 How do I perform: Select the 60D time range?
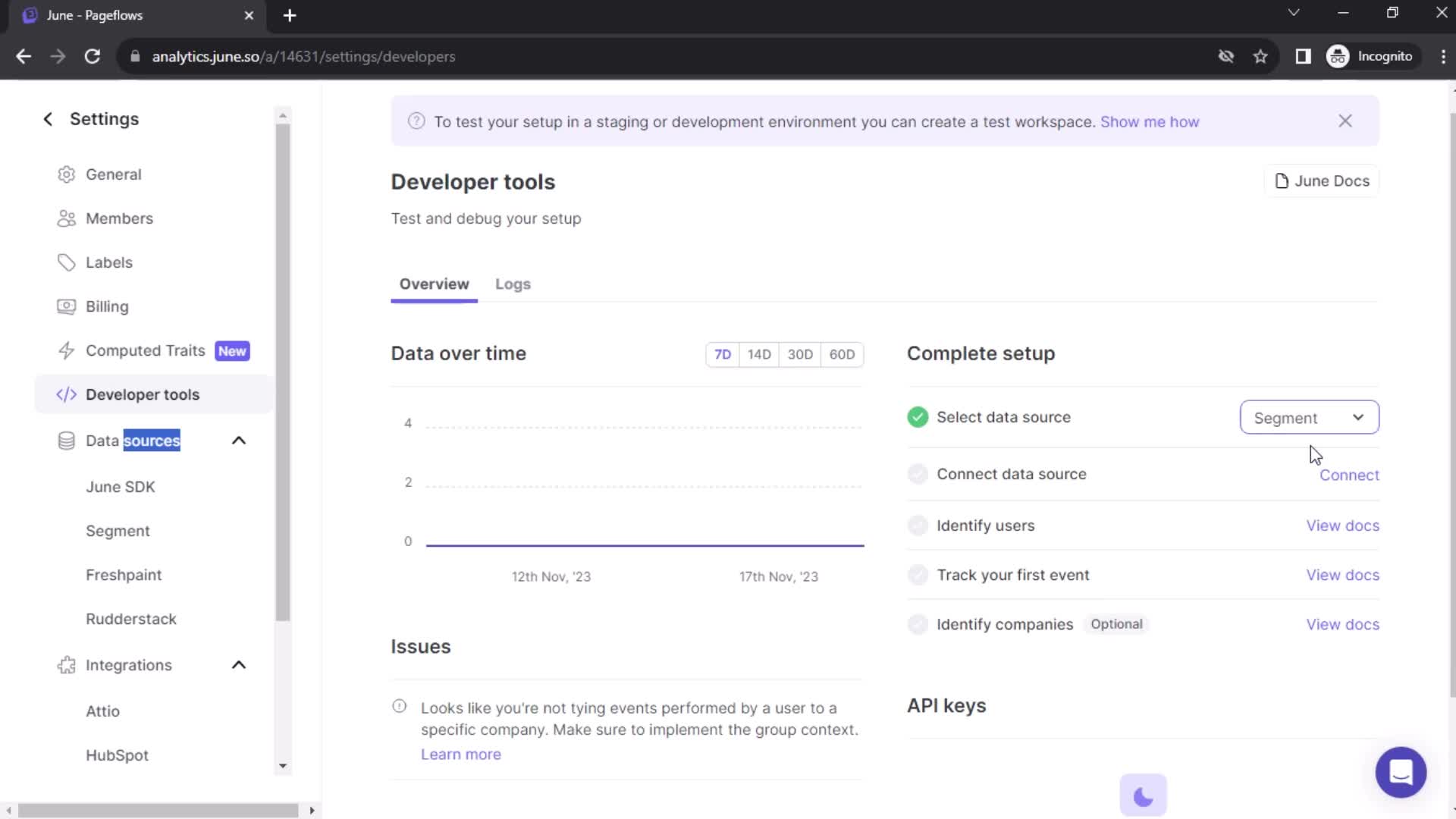coord(843,354)
